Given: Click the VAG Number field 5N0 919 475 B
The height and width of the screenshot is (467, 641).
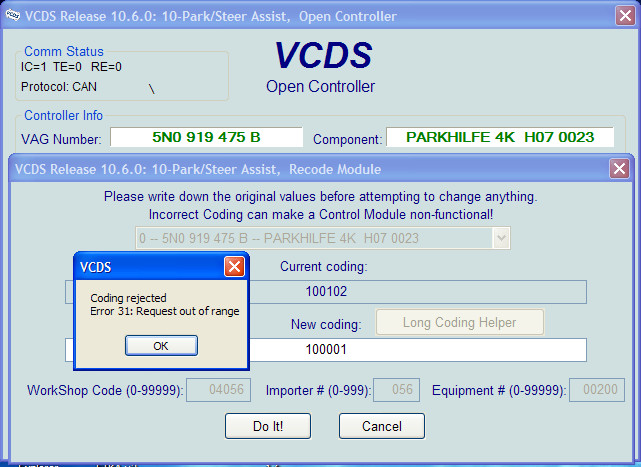Looking at the screenshot, I should click(206, 137).
